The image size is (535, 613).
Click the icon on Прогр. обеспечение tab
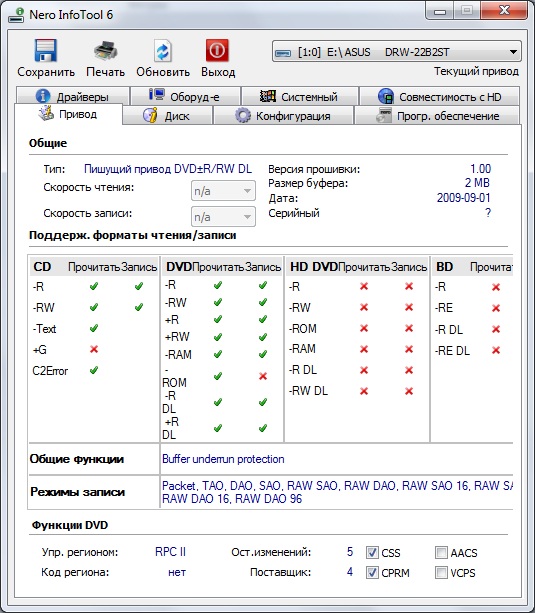(x=384, y=116)
